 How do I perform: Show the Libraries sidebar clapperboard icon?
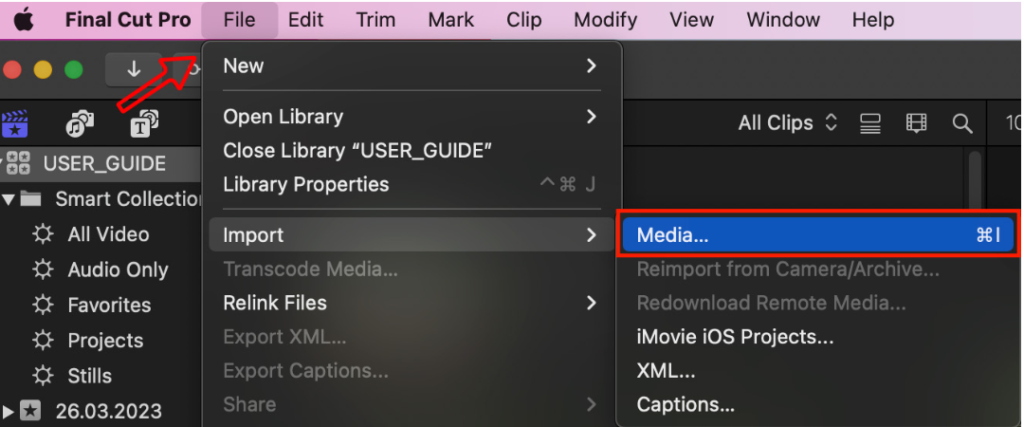(15, 123)
